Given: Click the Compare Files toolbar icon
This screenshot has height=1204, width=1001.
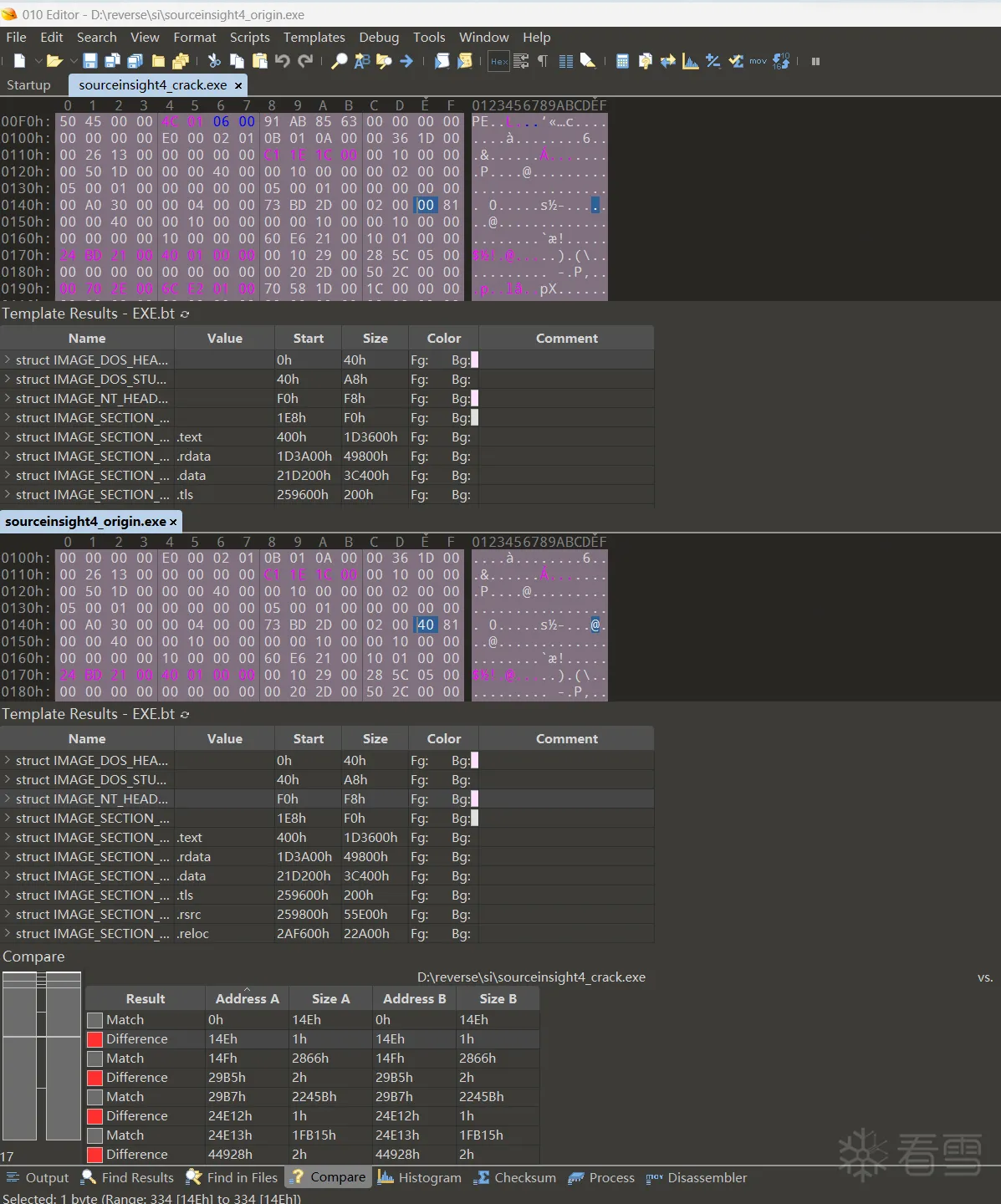Looking at the screenshot, I should click(x=646, y=61).
